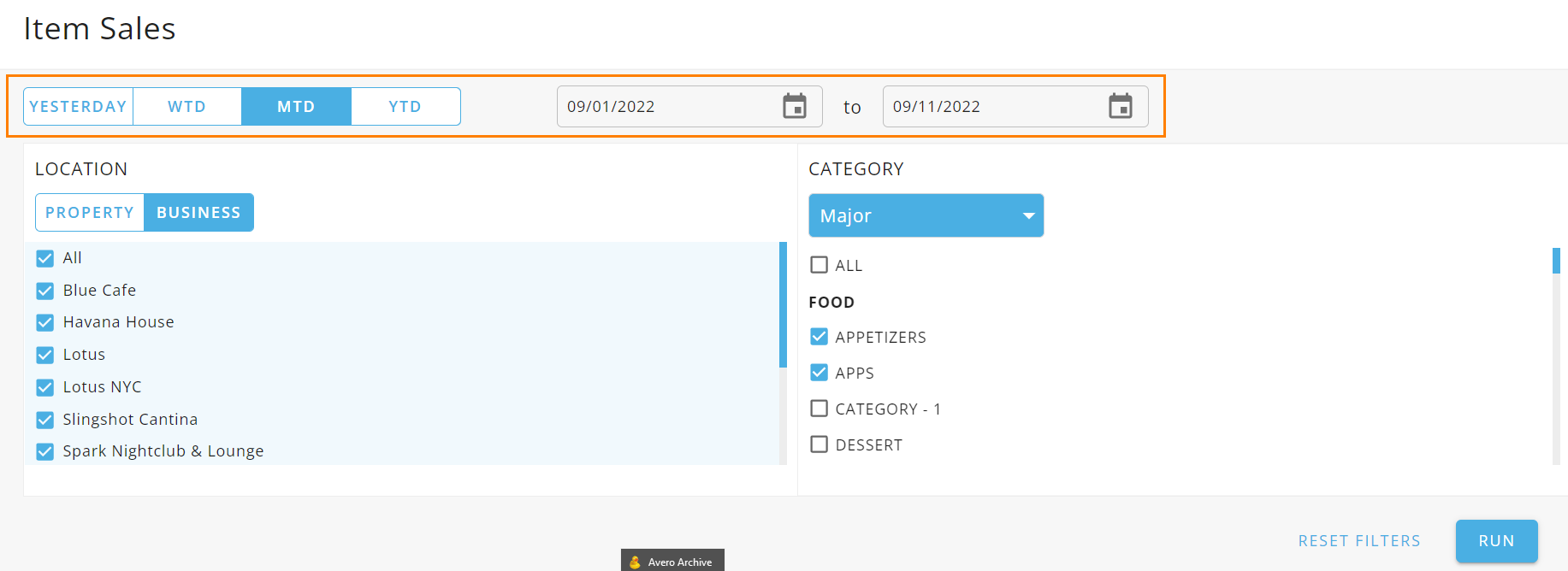This screenshot has height=571, width=1568.
Task: Select the YESTERDAY date range tab
Action: pyautogui.click(x=78, y=107)
